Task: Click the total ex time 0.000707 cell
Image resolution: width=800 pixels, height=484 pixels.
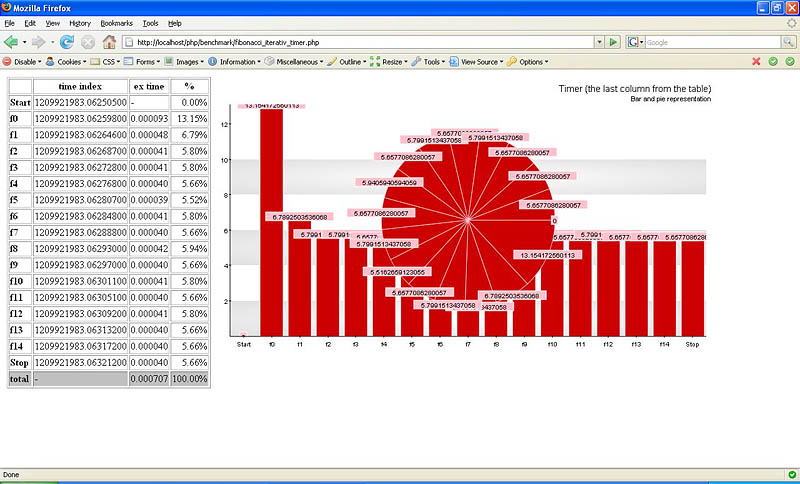Action: click(149, 379)
